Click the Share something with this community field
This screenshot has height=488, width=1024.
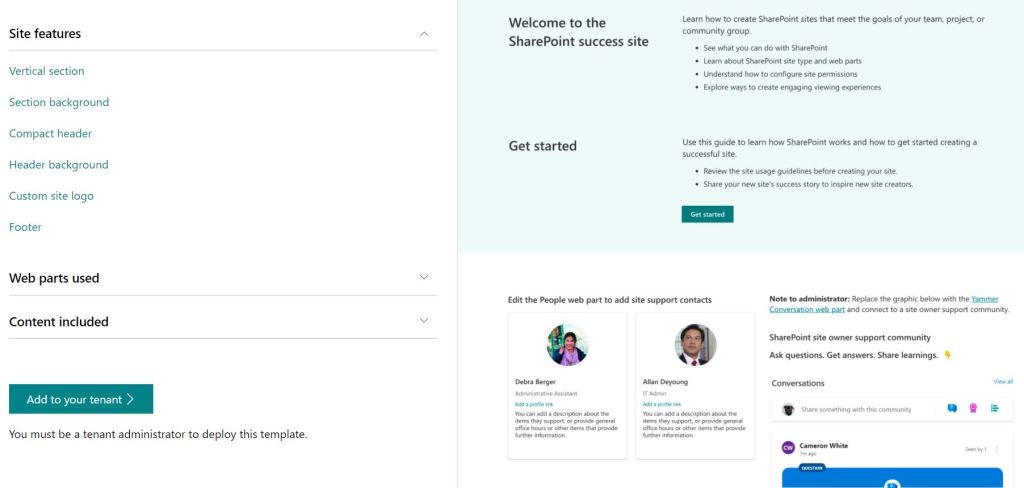[856, 409]
